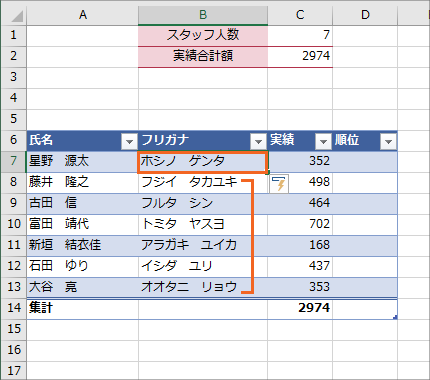
Task: Select column C header
Action: [x=300, y=14]
